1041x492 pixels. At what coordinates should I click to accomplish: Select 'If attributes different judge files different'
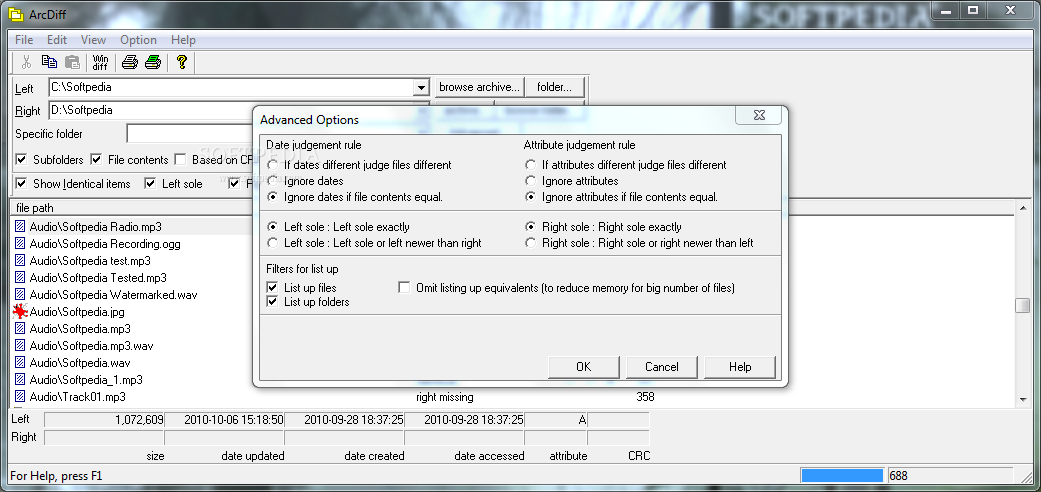pyautogui.click(x=530, y=165)
